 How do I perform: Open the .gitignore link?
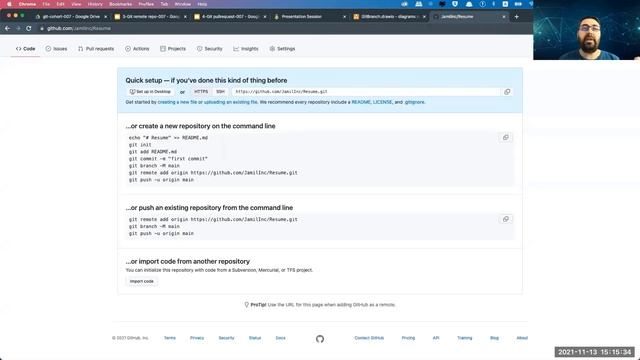coord(414,102)
